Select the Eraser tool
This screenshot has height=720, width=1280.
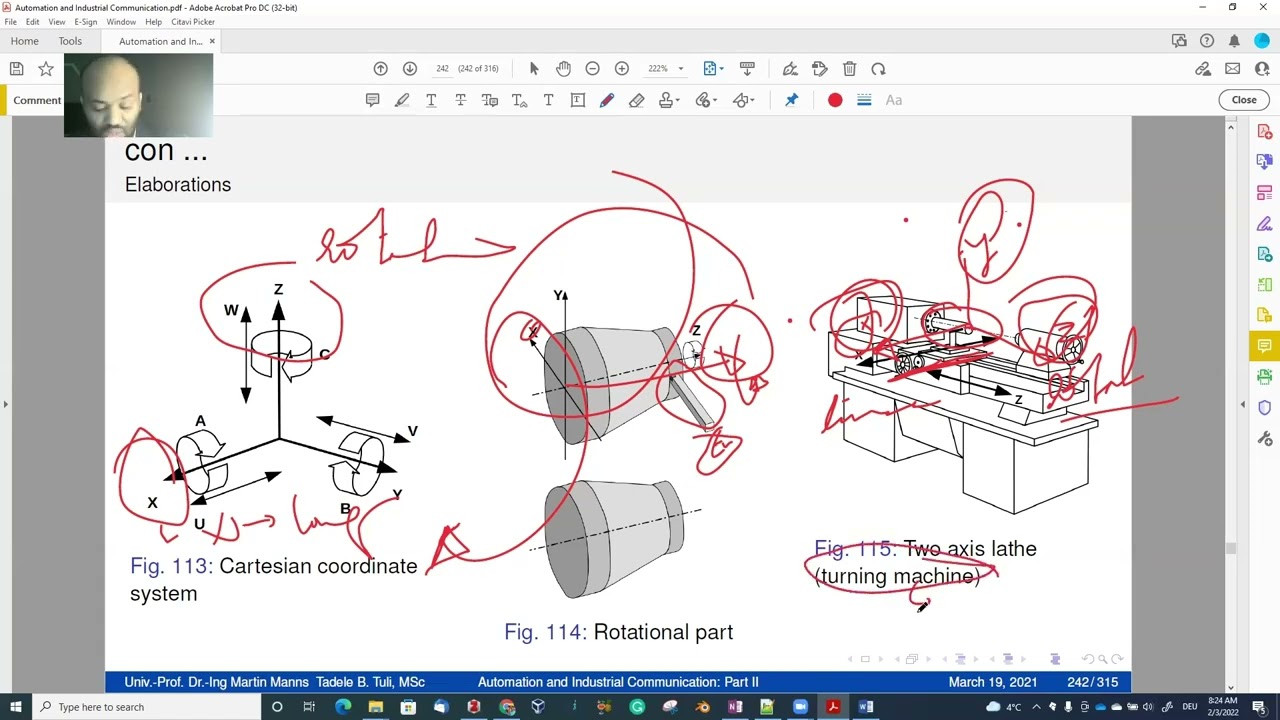[636, 100]
